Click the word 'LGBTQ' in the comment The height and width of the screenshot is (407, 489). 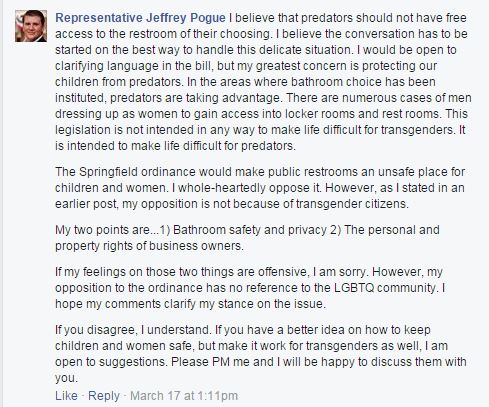354,288
